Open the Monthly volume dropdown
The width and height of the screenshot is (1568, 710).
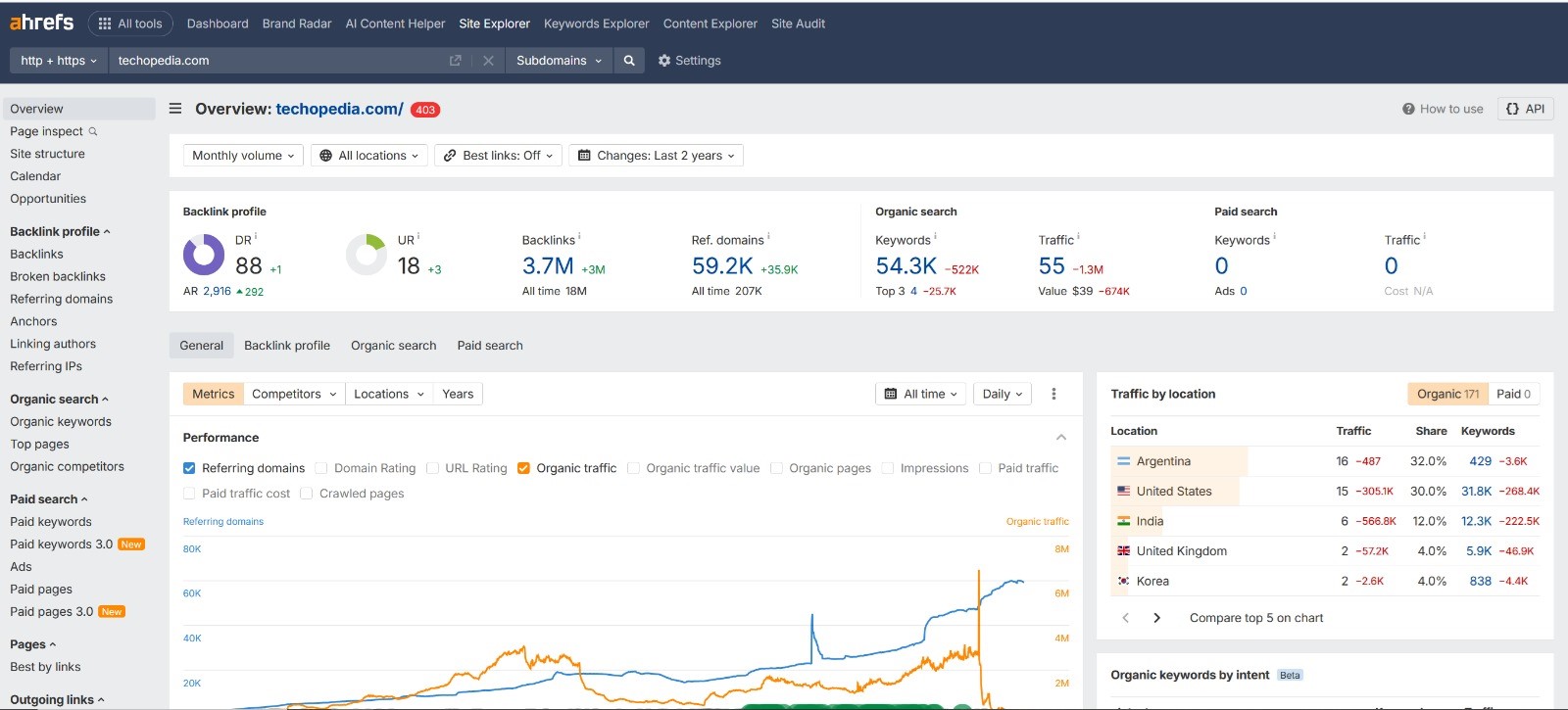(243, 156)
